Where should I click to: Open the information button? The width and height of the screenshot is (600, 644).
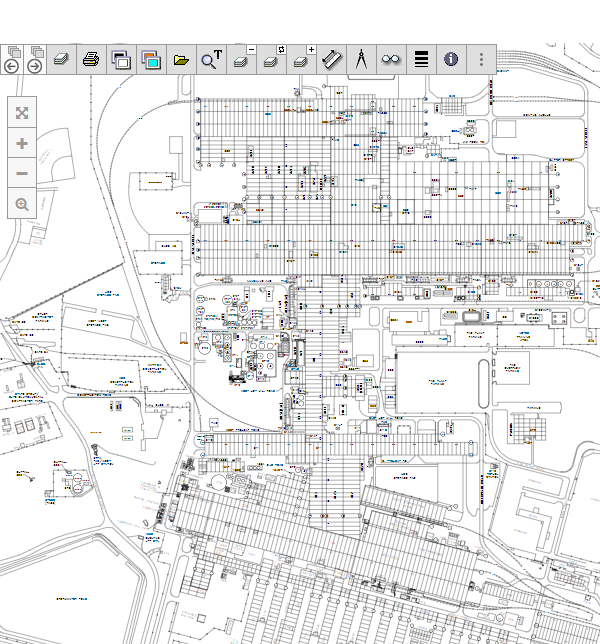(451, 59)
